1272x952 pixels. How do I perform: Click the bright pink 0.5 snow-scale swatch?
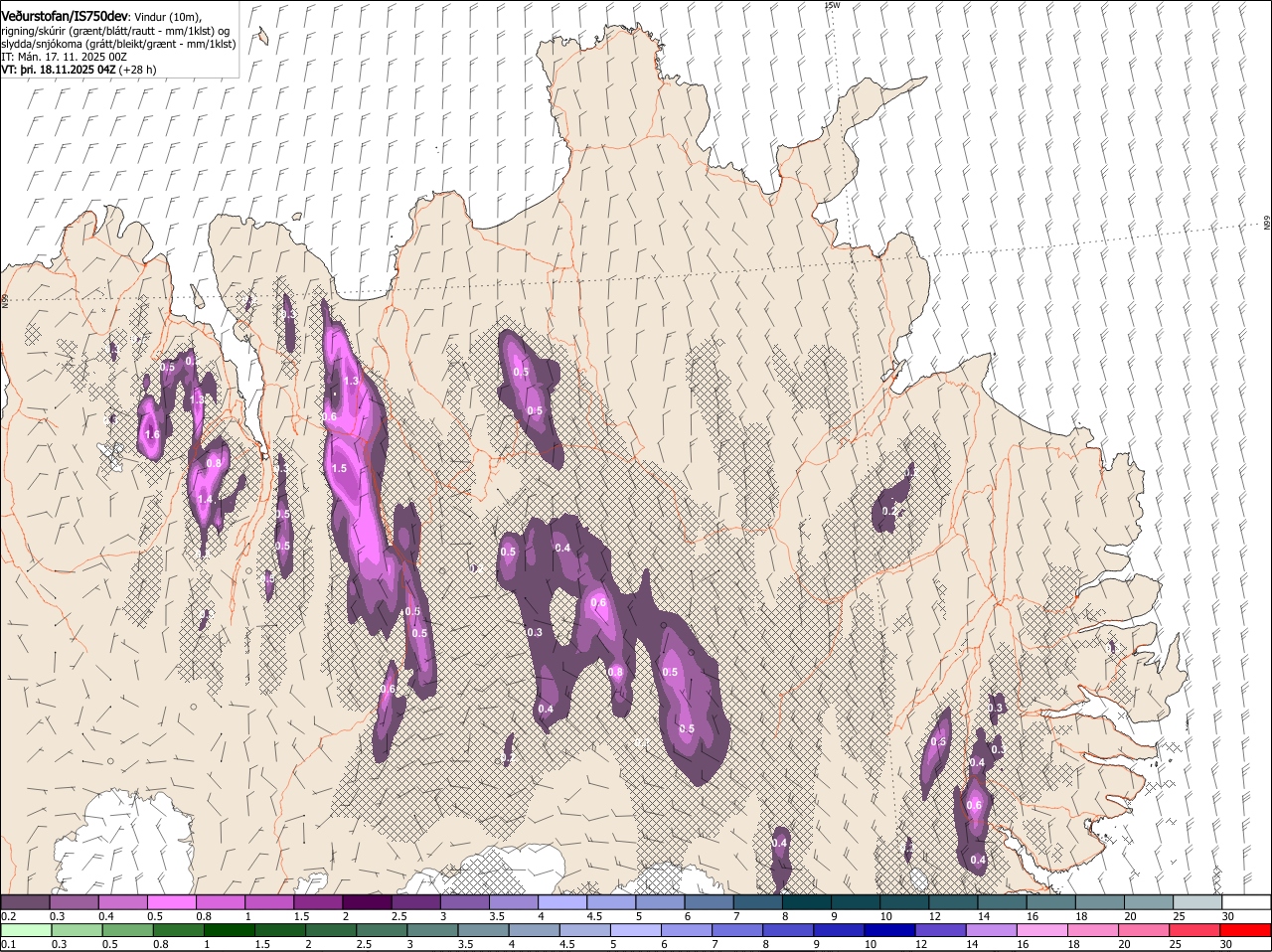coord(172,901)
